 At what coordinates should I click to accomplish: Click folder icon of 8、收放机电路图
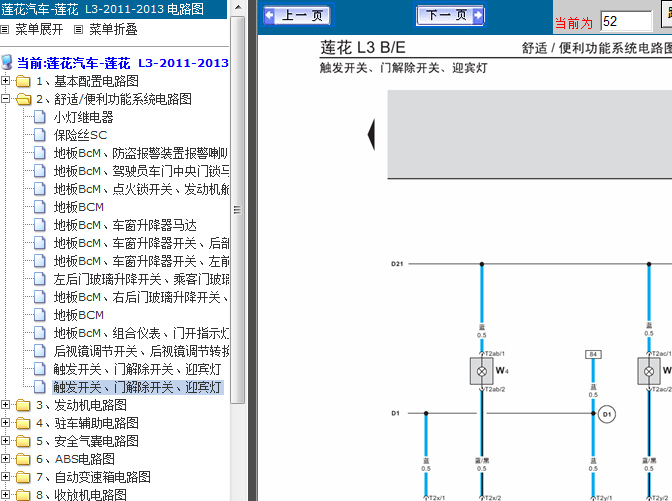point(23,495)
